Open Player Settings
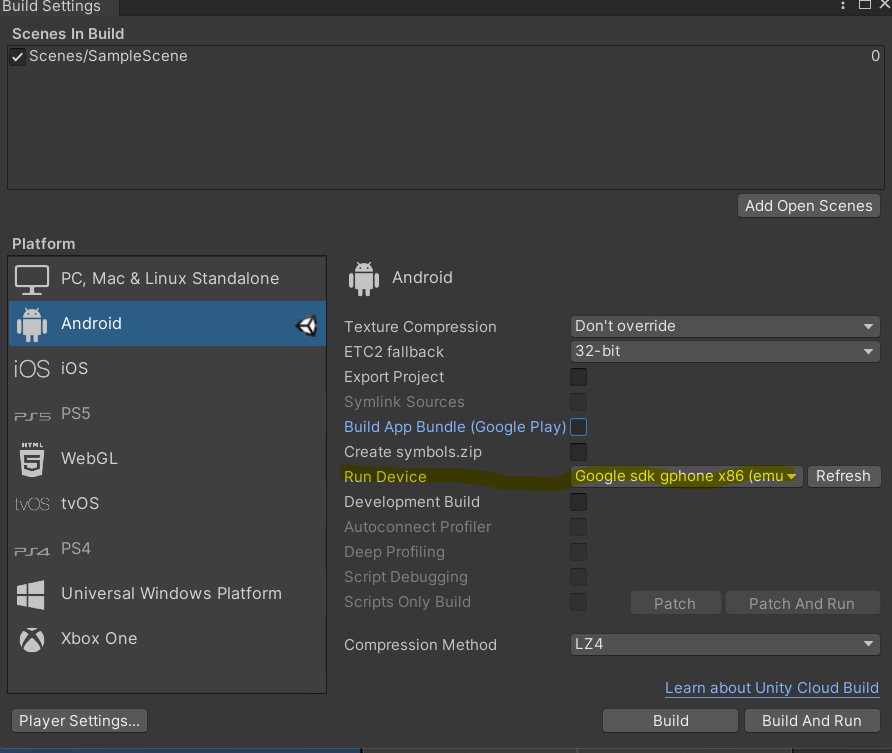 [80, 721]
